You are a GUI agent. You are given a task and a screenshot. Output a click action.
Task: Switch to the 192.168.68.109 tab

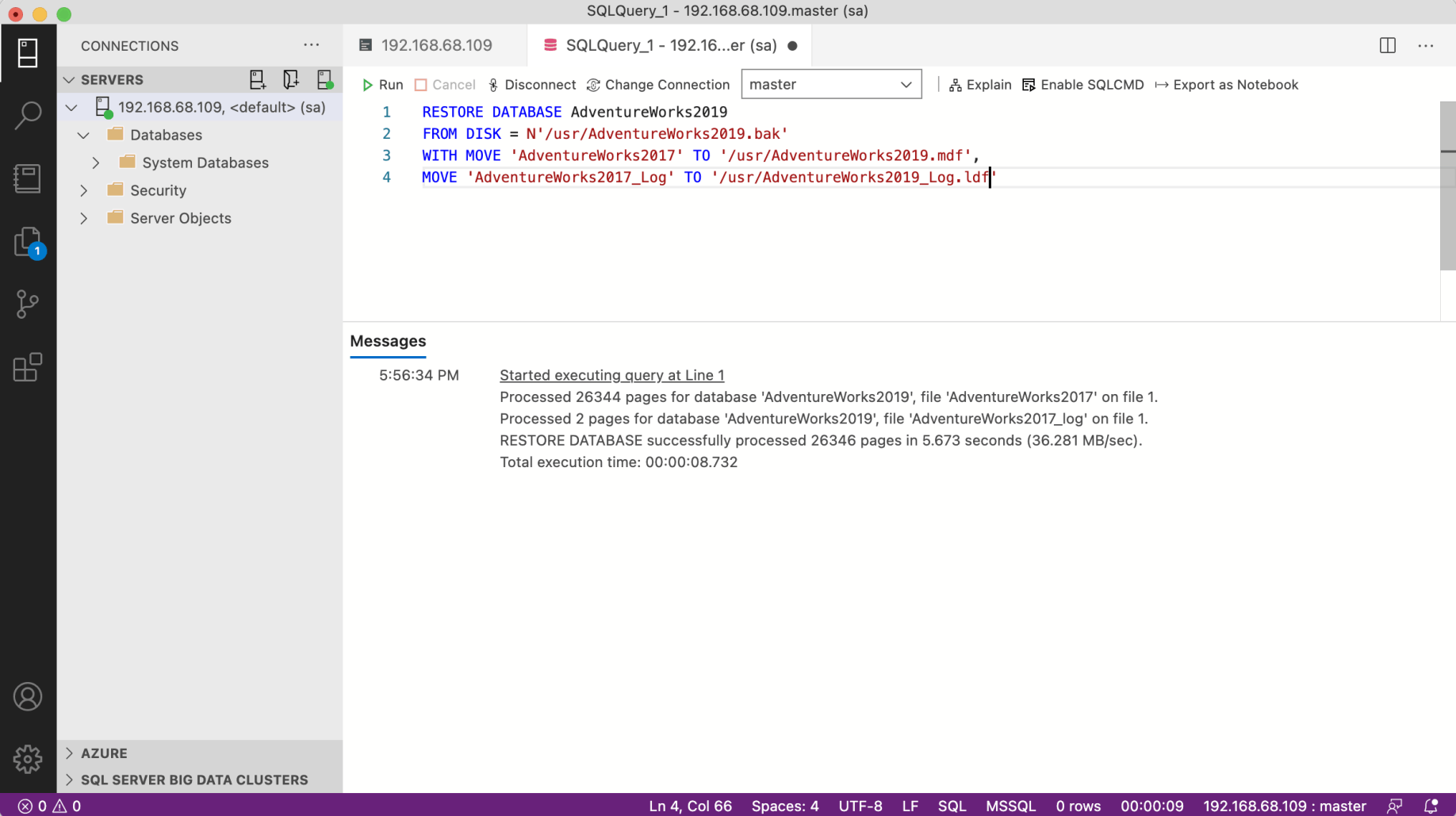pos(435,46)
